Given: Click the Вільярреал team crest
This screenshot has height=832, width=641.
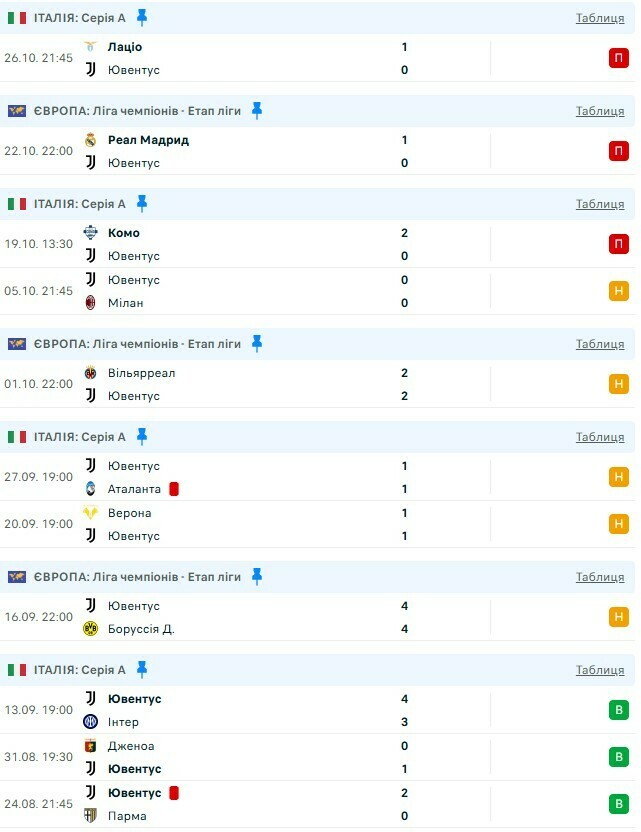Looking at the screenshot, I should pyautogui.click(x=91, y=373).
